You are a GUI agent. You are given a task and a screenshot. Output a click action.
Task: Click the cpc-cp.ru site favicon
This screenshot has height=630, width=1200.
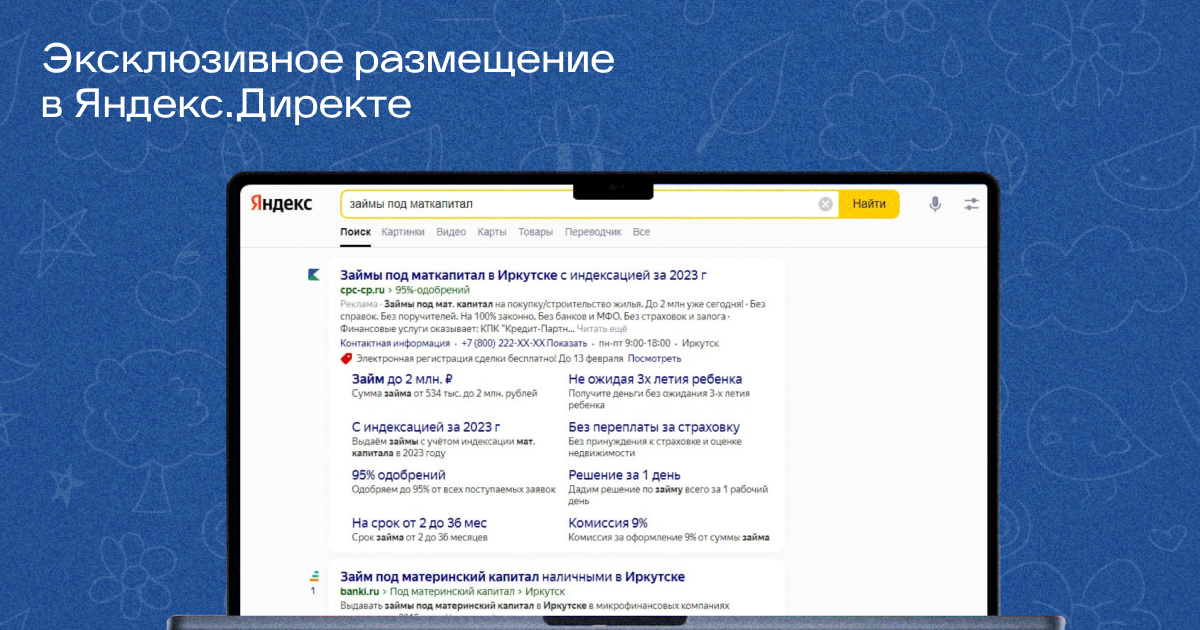[313, 274]
